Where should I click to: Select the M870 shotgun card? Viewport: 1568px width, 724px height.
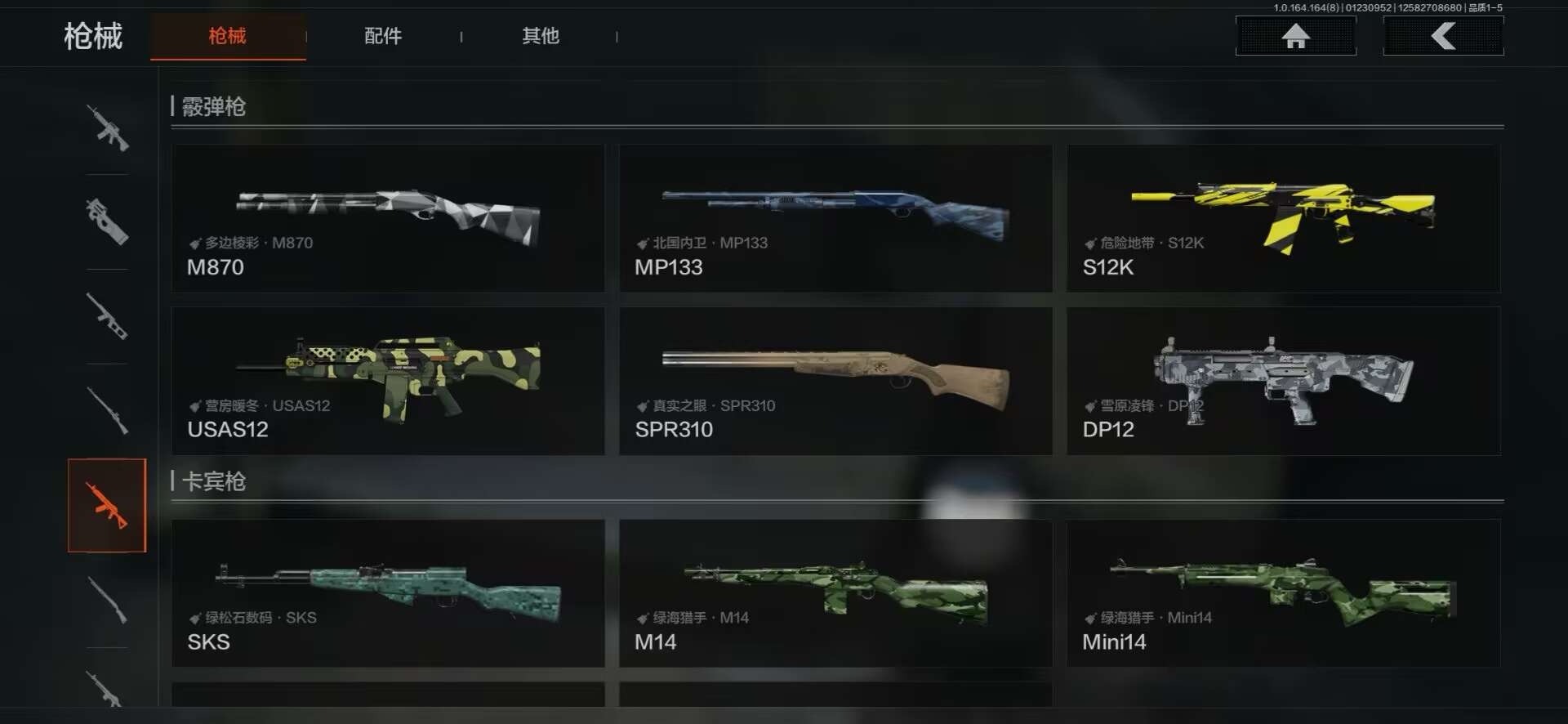(x=388, y=218)
